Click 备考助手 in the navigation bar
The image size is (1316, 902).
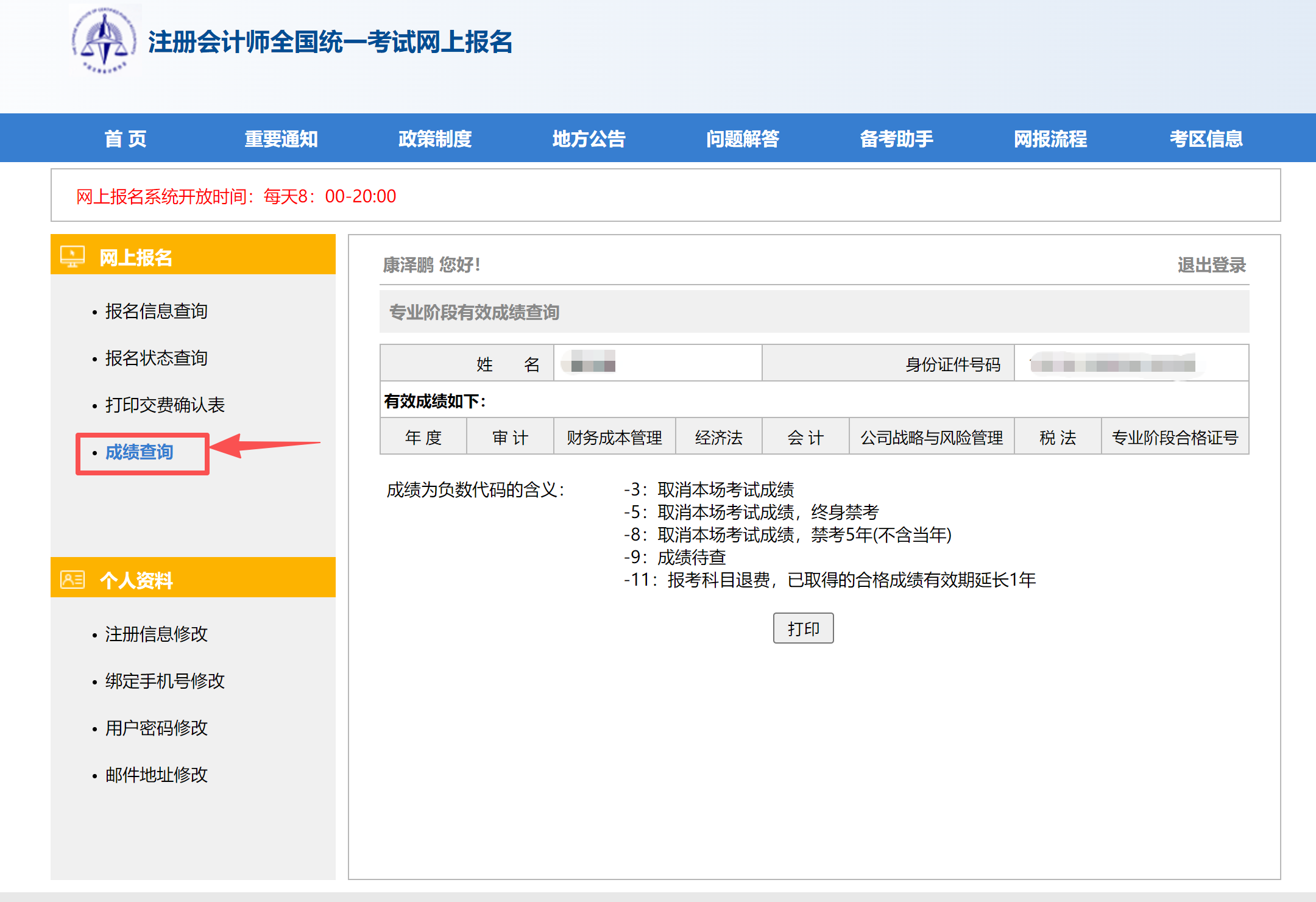(896, 139)
